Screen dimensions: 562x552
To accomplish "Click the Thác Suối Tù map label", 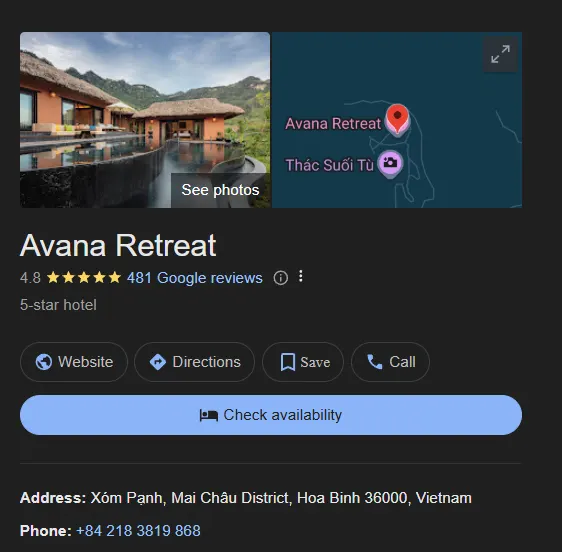I will point(329,165).
